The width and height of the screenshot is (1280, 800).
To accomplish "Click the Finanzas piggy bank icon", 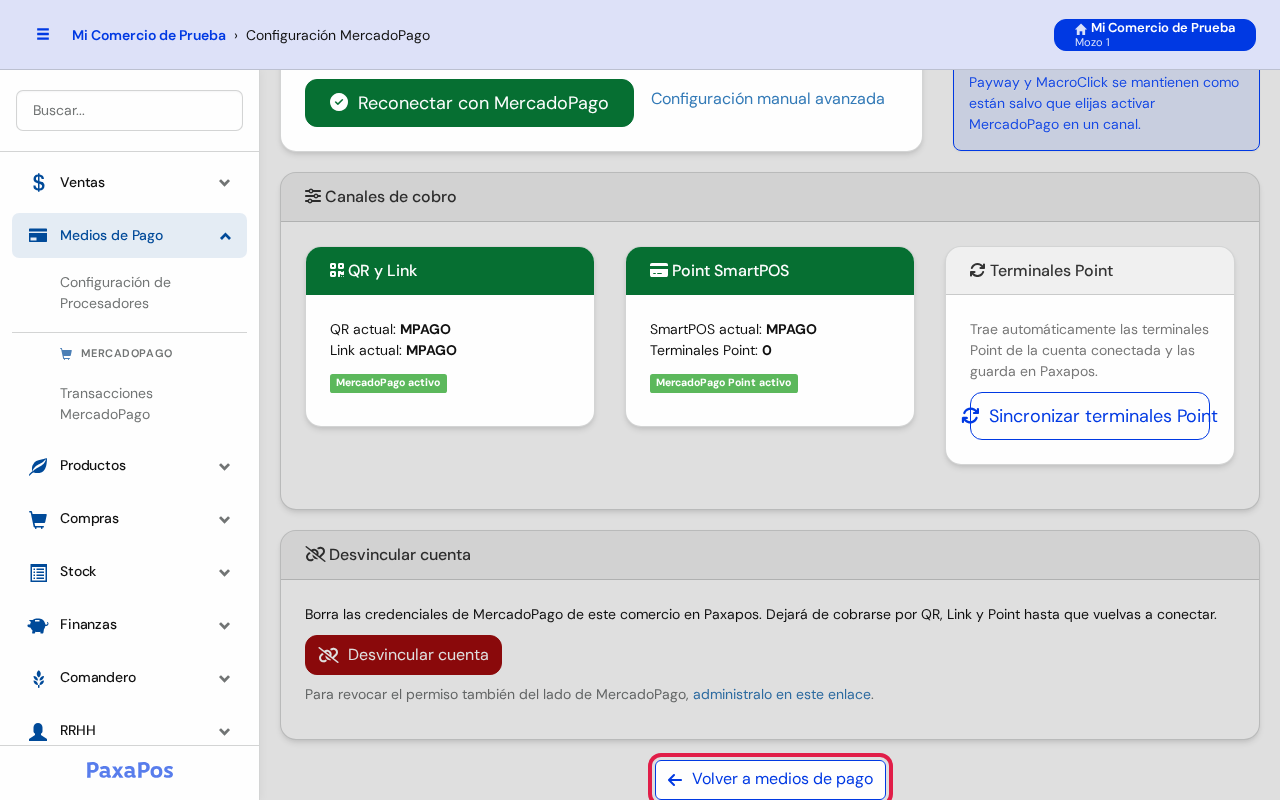I will (x=38, y=625).
